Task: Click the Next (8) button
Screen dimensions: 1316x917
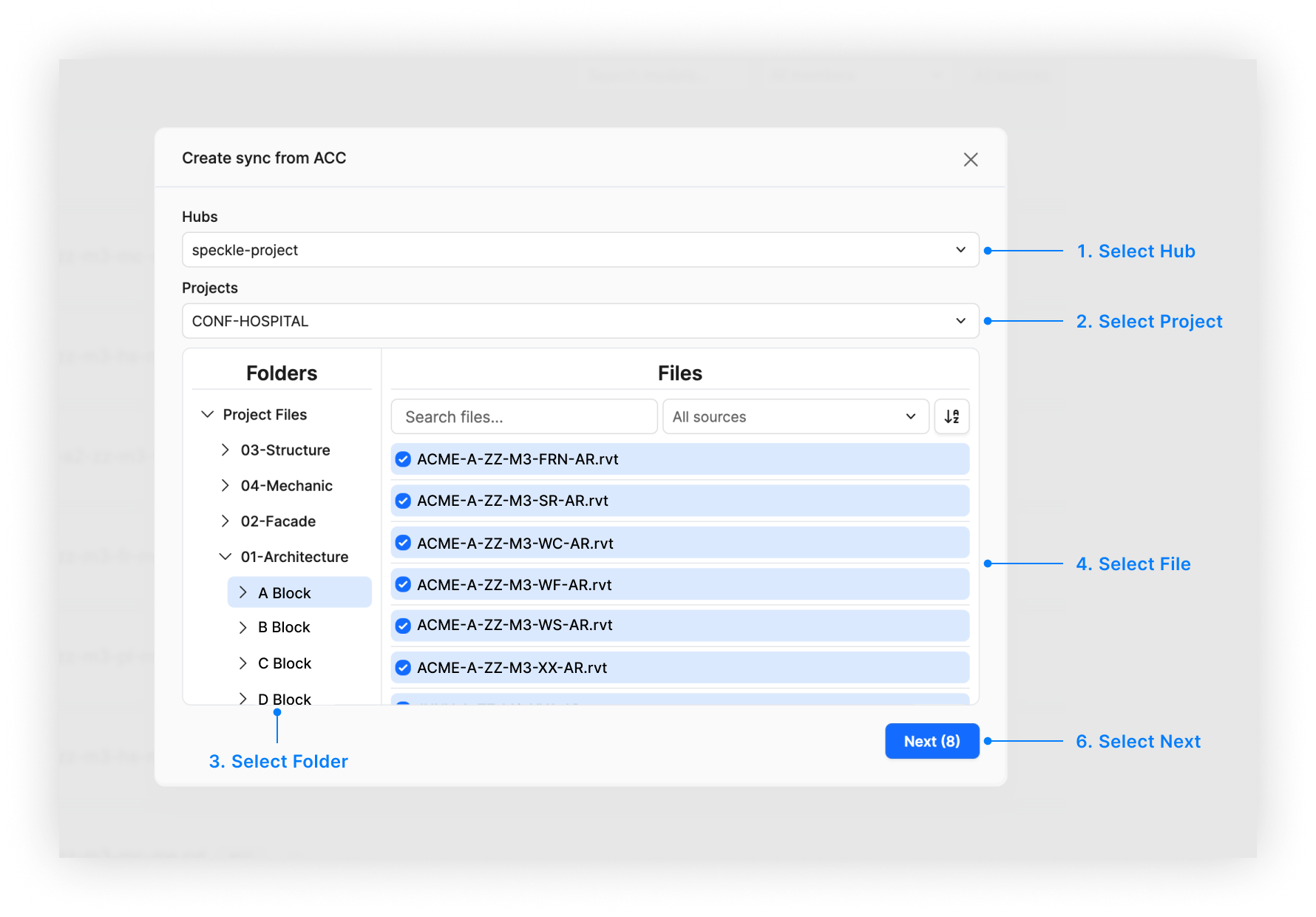Action: 932,741
